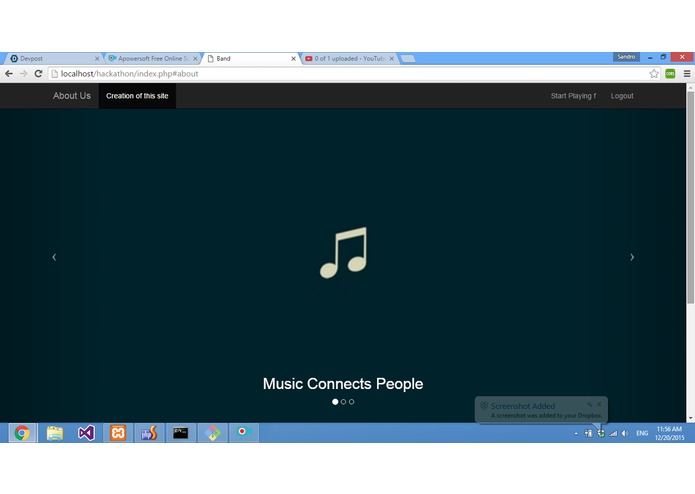Image resolution: width=695 pixels, height=494 pixels.
Task: Open Creation of this site link
Action: pos(137,96)
